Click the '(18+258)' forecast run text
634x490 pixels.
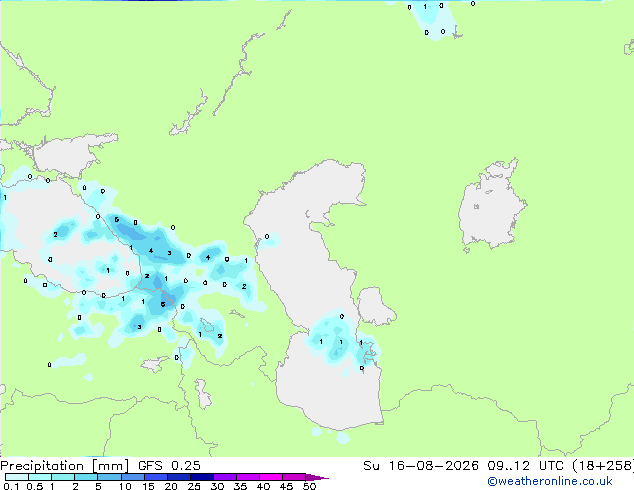point(603,466)
